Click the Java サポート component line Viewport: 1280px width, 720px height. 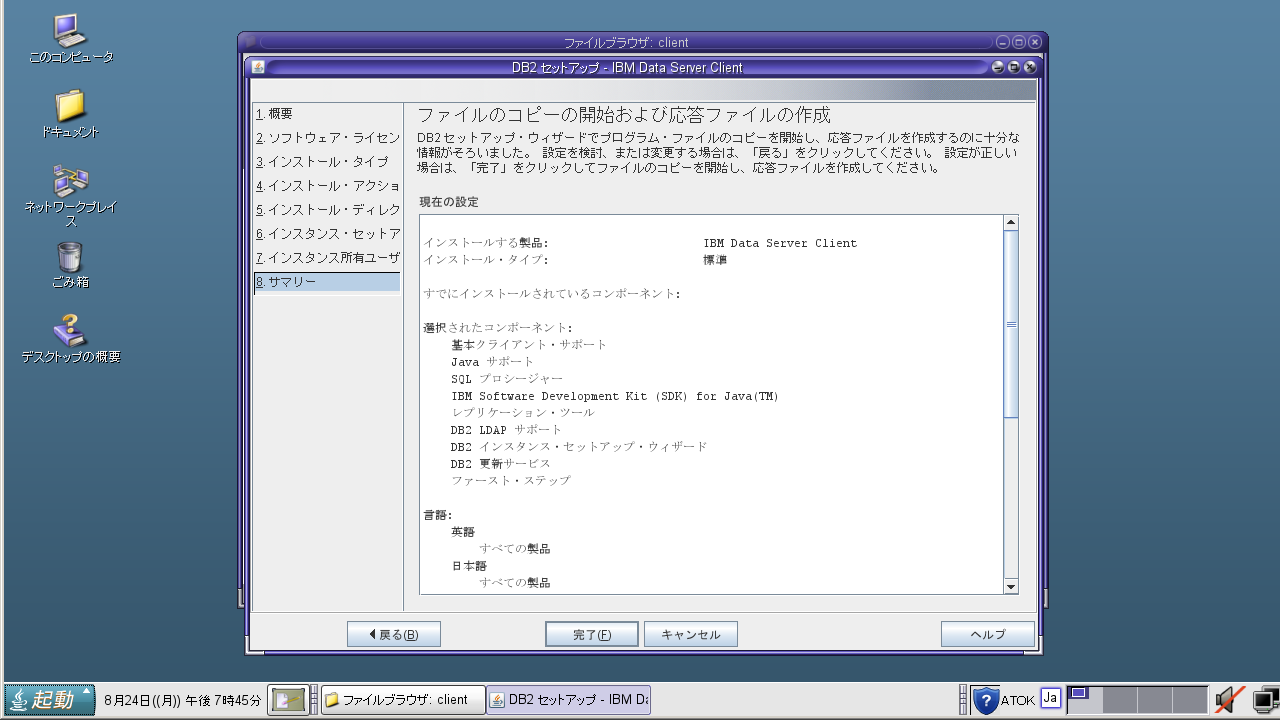click(x=493, y=361)
